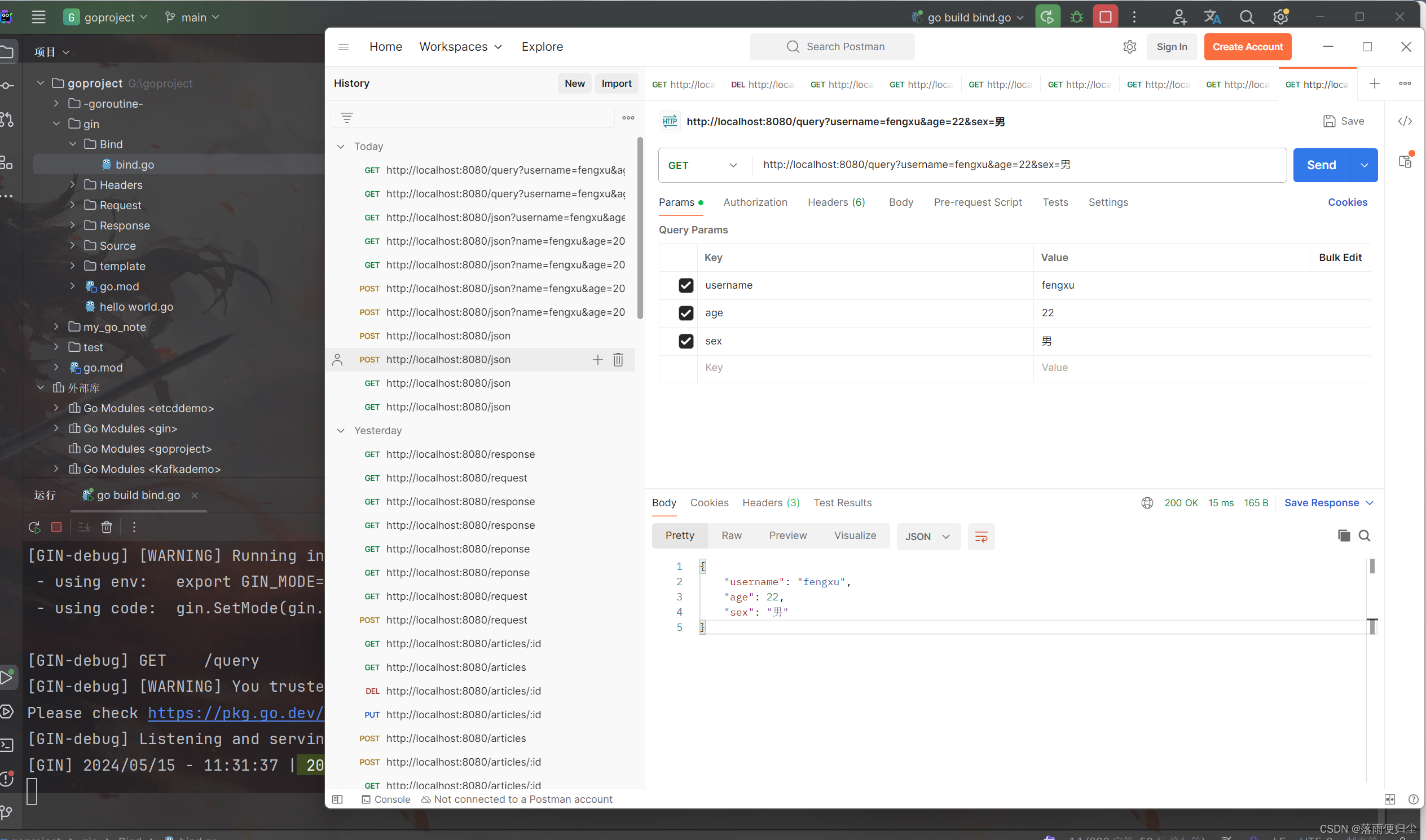Open the main branch dropdown in GoLand
The image size is (1426, 840).
(191, 17)
